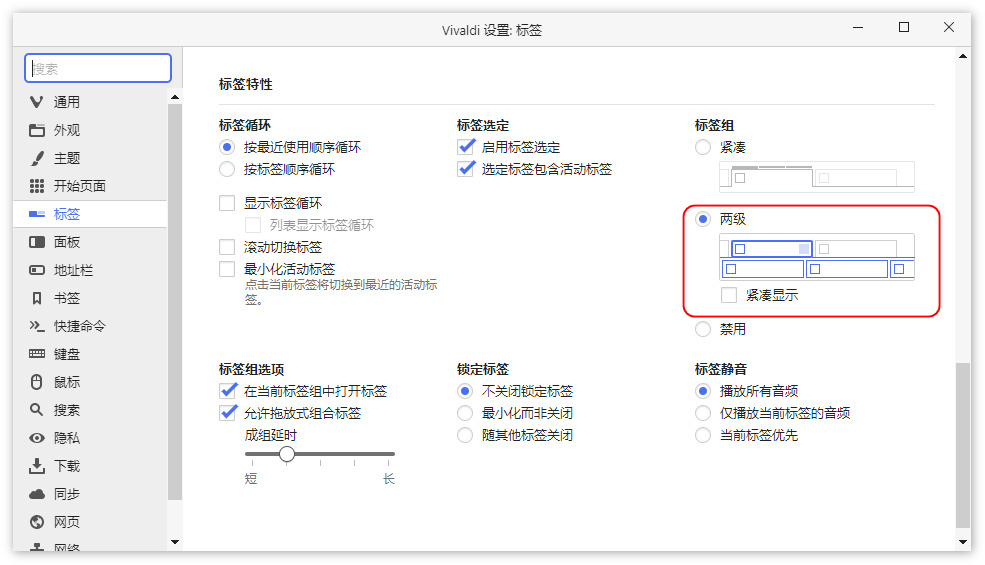Click the 搜索 magnifier icon

(x=36, y=410)
